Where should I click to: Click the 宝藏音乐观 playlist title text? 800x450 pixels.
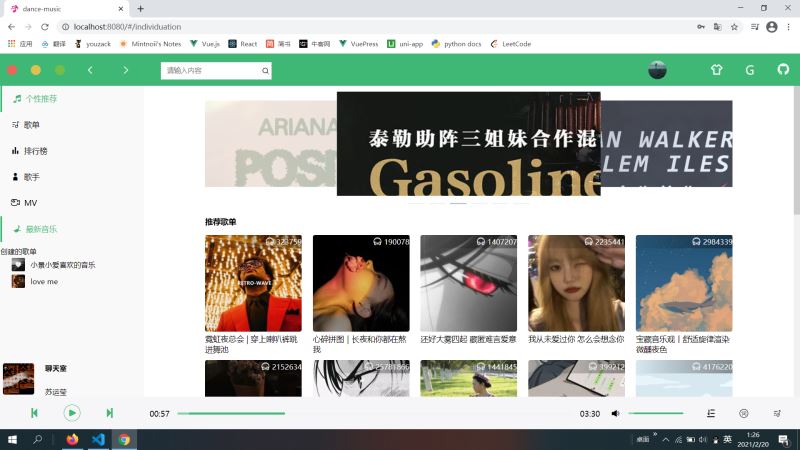click(x=683, y=344)
